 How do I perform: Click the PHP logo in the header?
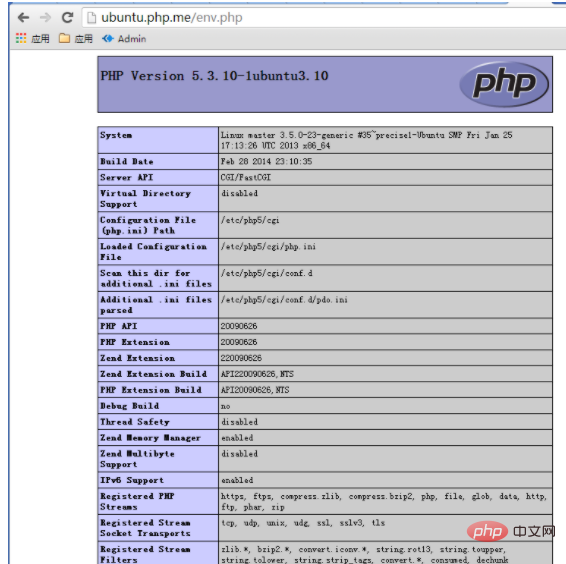(504, 84)
